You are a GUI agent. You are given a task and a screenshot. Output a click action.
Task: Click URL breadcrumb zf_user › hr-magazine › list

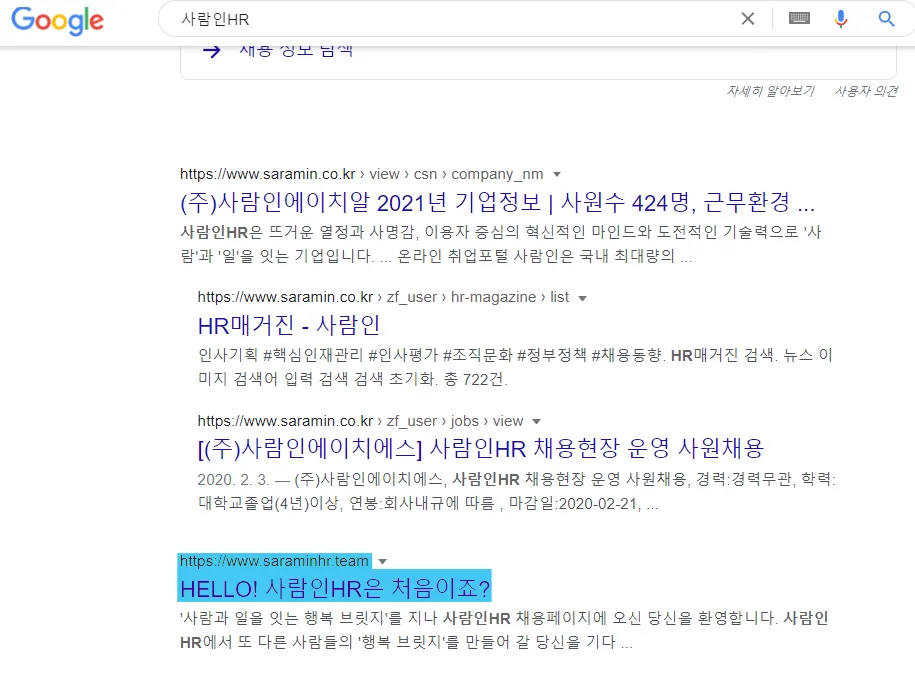point(383,297)
